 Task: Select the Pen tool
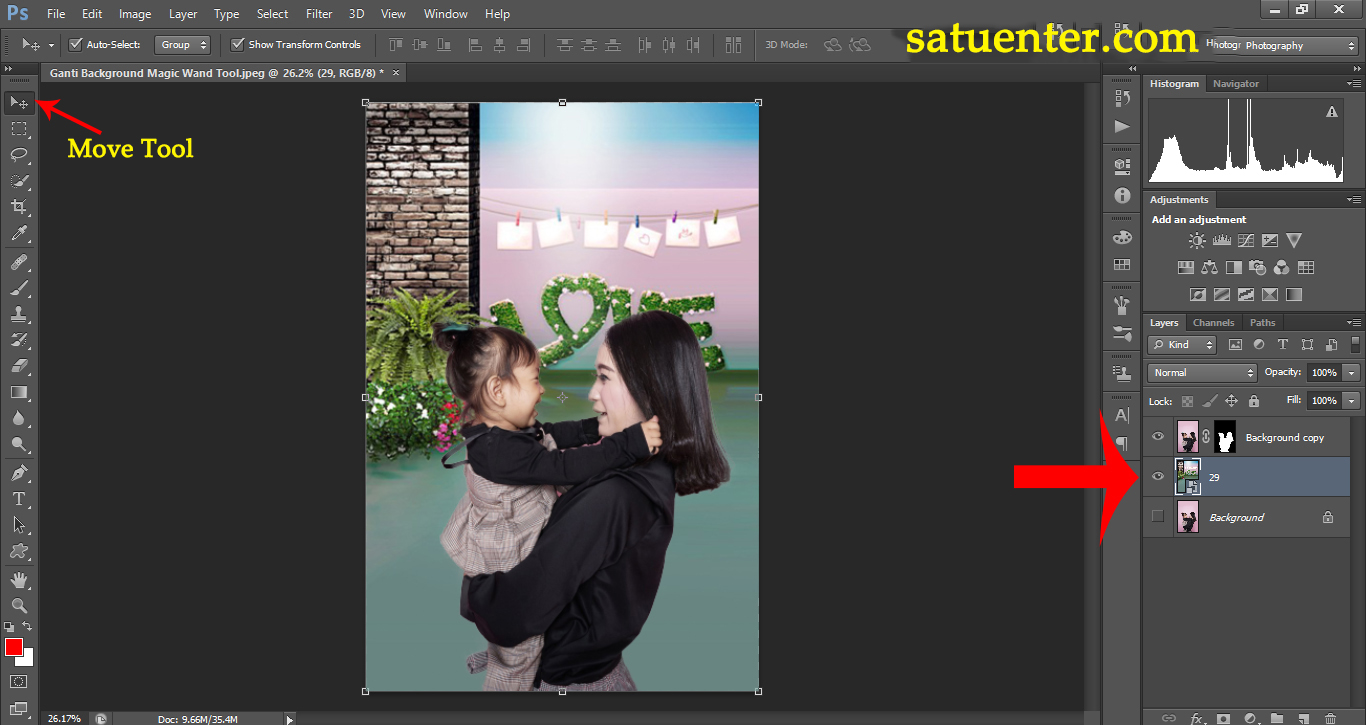19,472
